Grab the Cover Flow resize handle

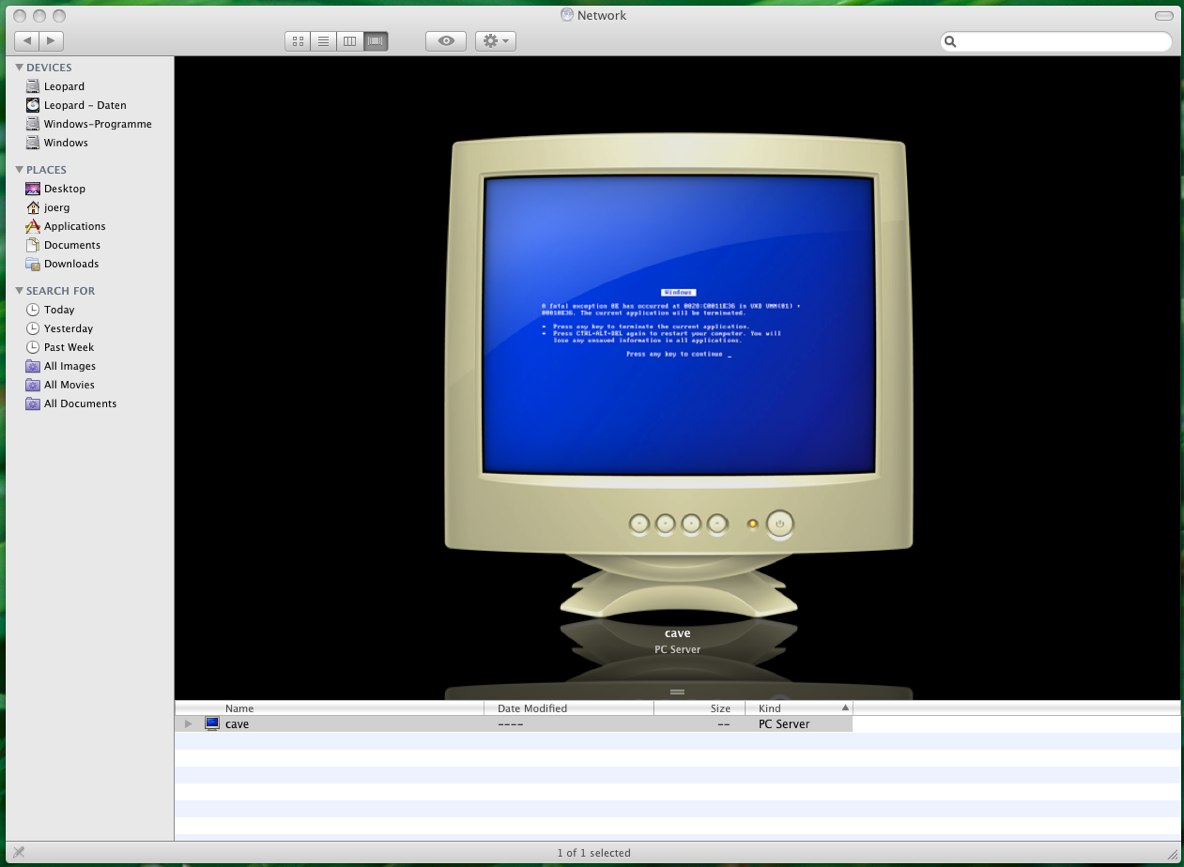tap(677, 691)
